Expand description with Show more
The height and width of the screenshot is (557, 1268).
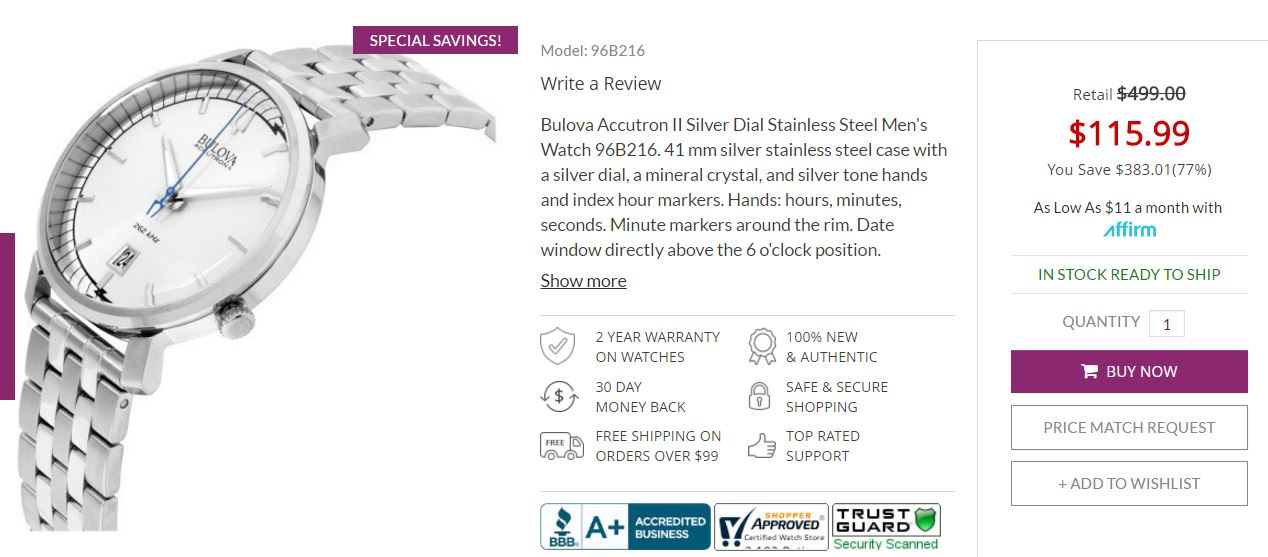coord(583,281)
